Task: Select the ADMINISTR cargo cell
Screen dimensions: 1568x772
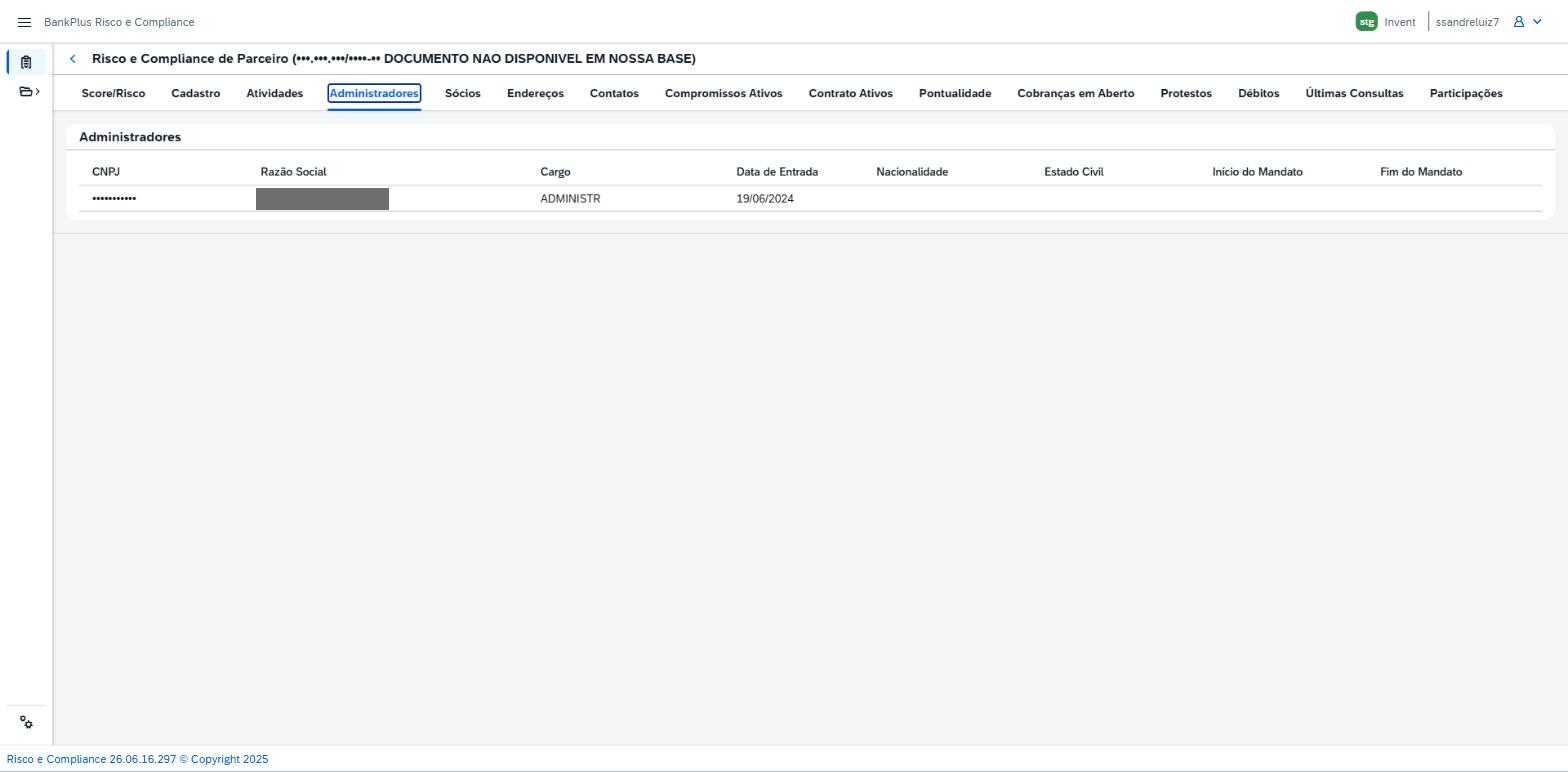Action: pyautogui.click(x=570, y=199)
